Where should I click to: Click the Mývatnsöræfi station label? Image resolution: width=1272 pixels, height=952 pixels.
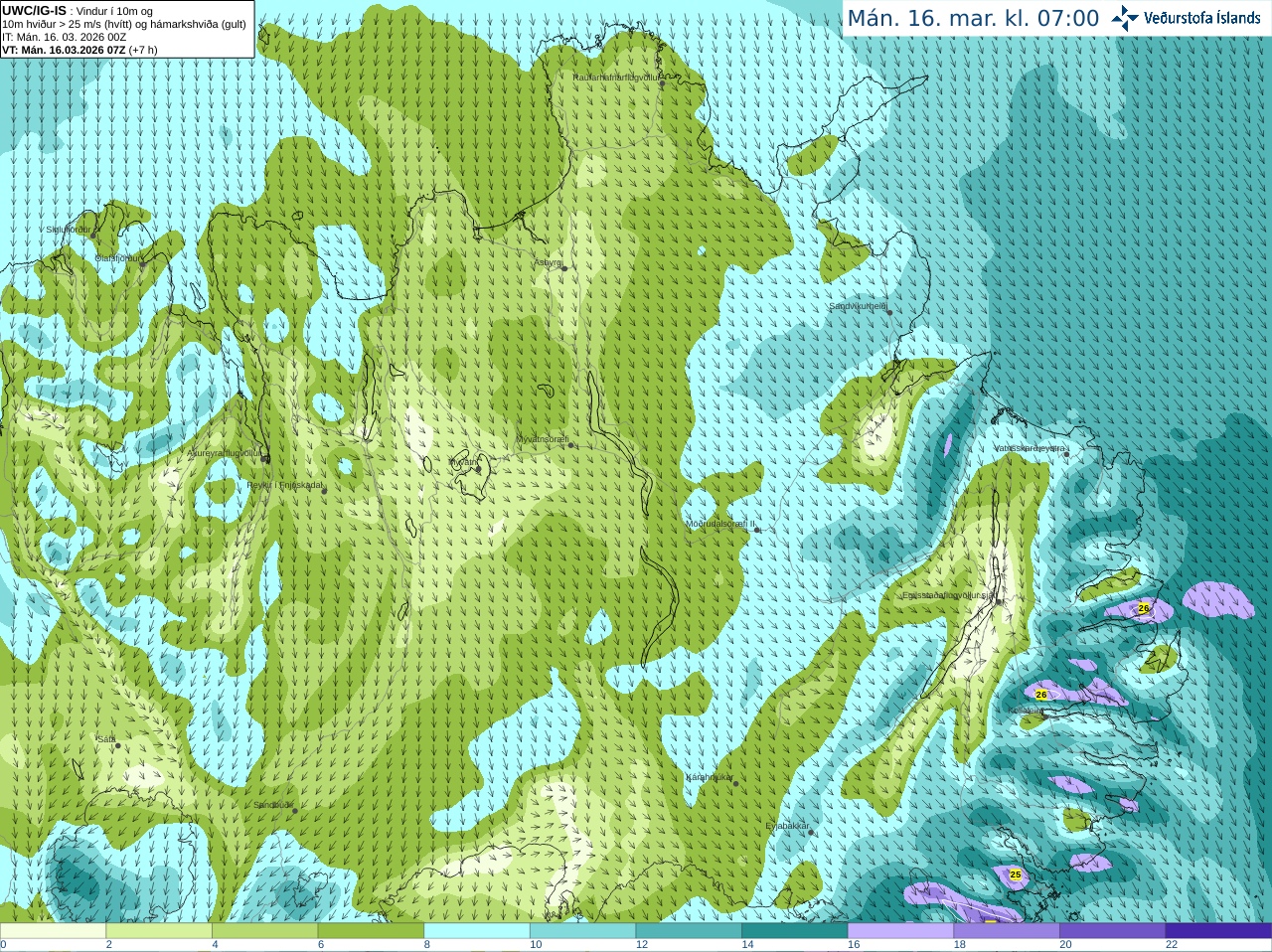click(x=542, y=438)
